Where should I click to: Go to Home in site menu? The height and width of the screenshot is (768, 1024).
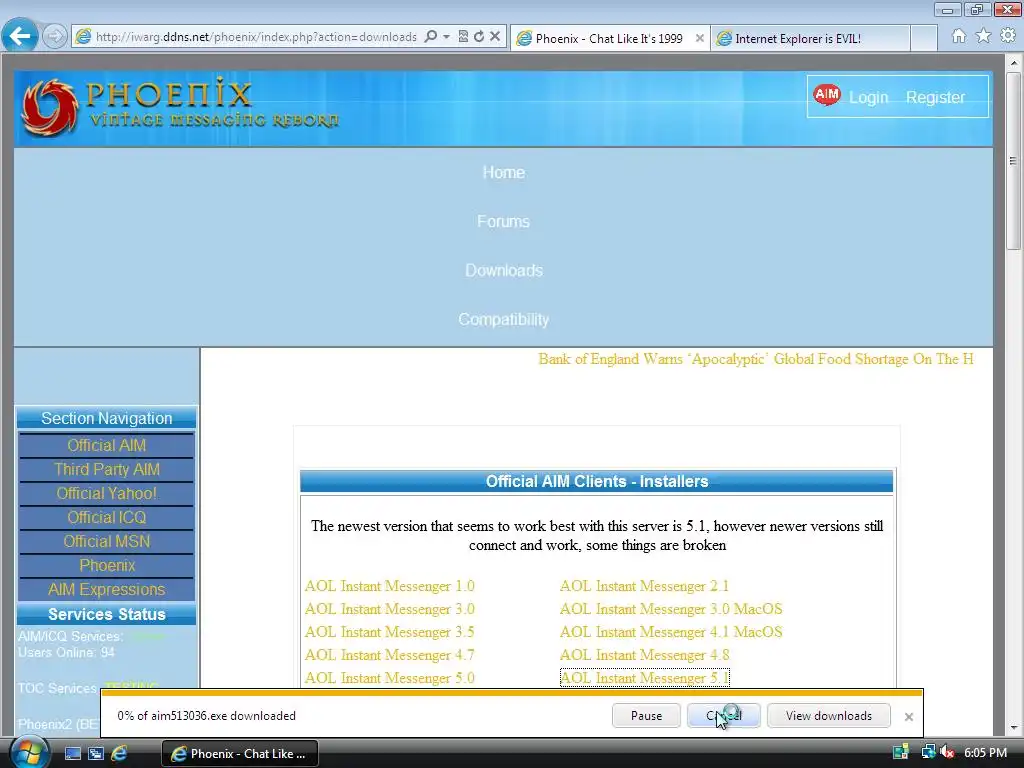click(504, 172)
